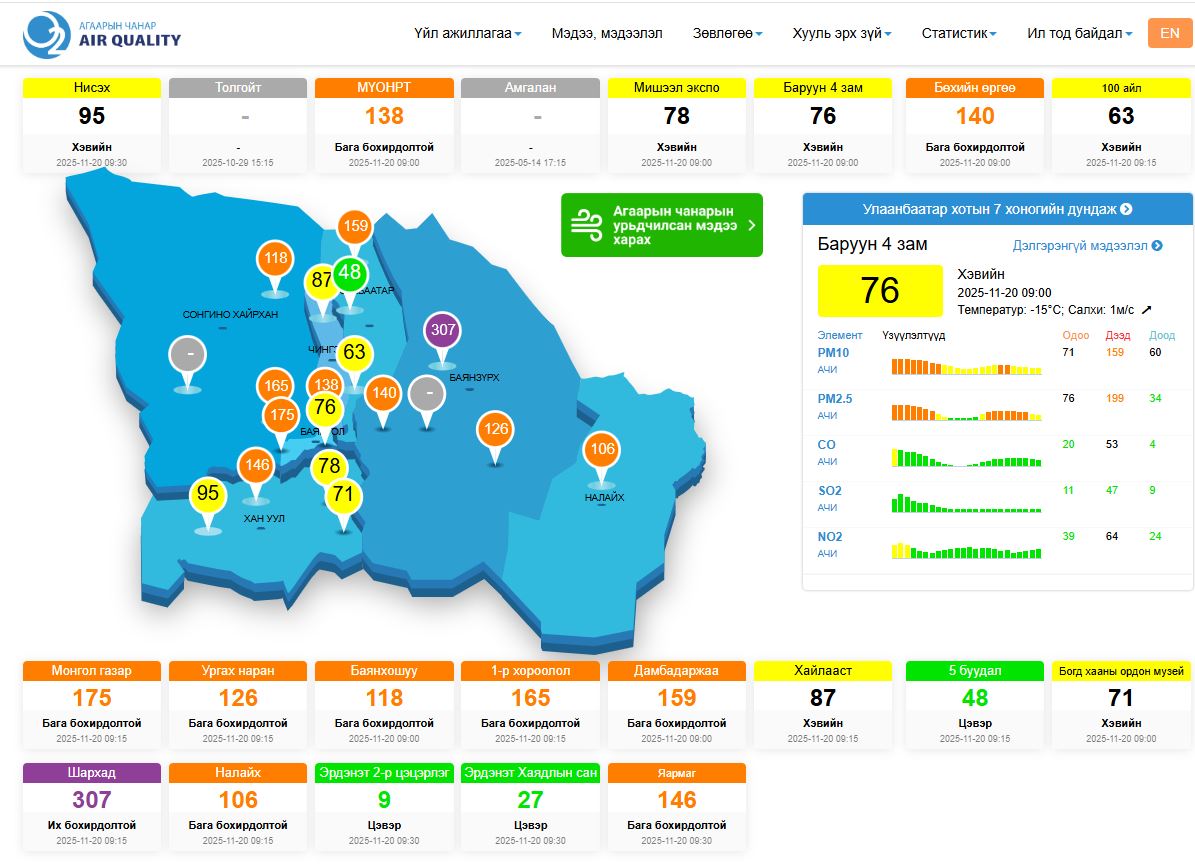Image resolution: width=1195 pixels, height=865 pixels.
Task: Click the wind icon on green banner
Action: tap(585, 224)
